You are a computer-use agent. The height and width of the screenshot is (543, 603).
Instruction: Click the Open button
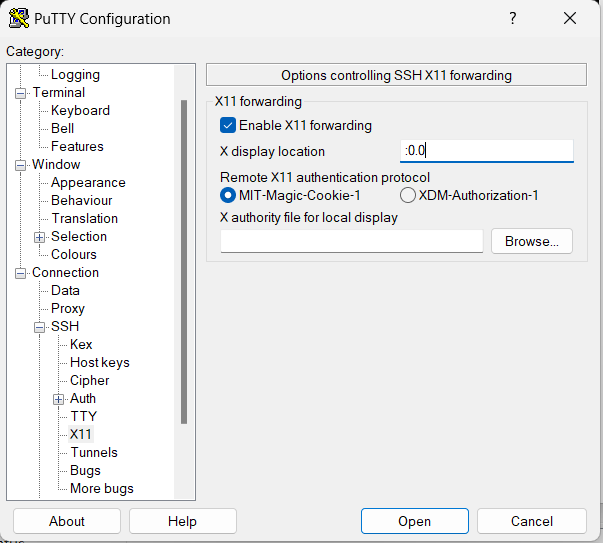pyautogui.click(x=415, y=521)
